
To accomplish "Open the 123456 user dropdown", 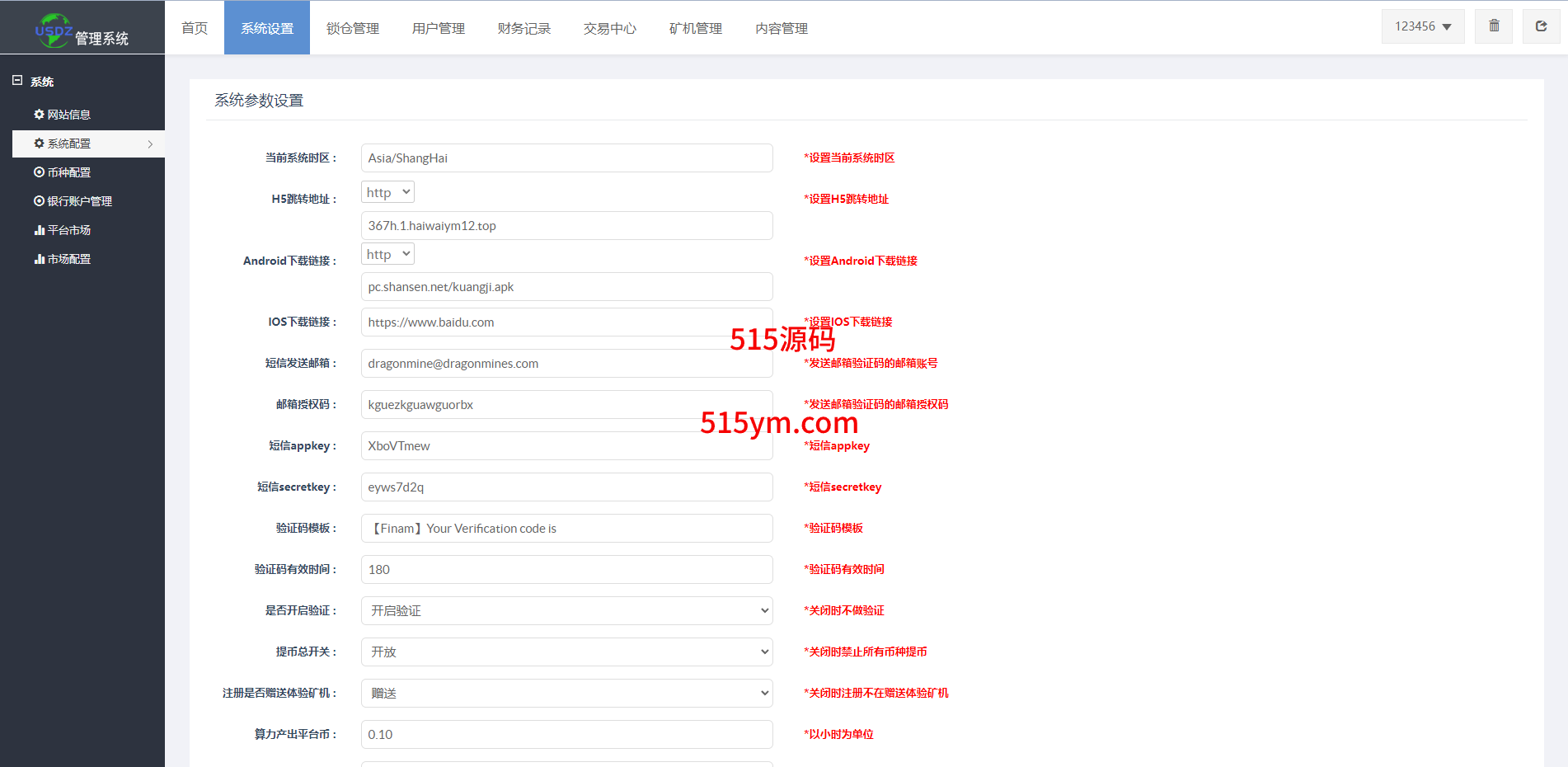I will [1422, 26].
